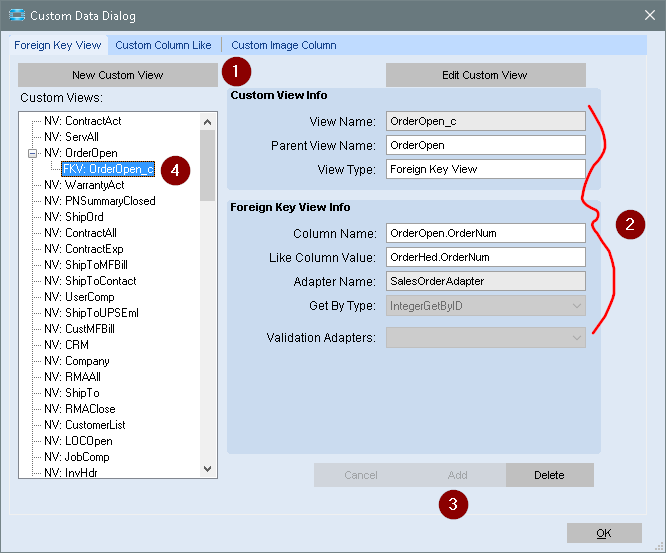Viewport: 666px width, 553px height.
Task: Click the tree list scroll-up arrow
Action: 207,122
